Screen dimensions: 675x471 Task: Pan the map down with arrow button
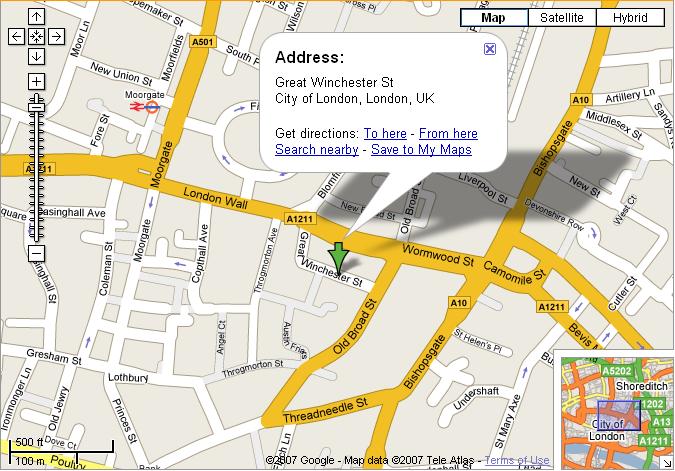click(x=37, y=56)
